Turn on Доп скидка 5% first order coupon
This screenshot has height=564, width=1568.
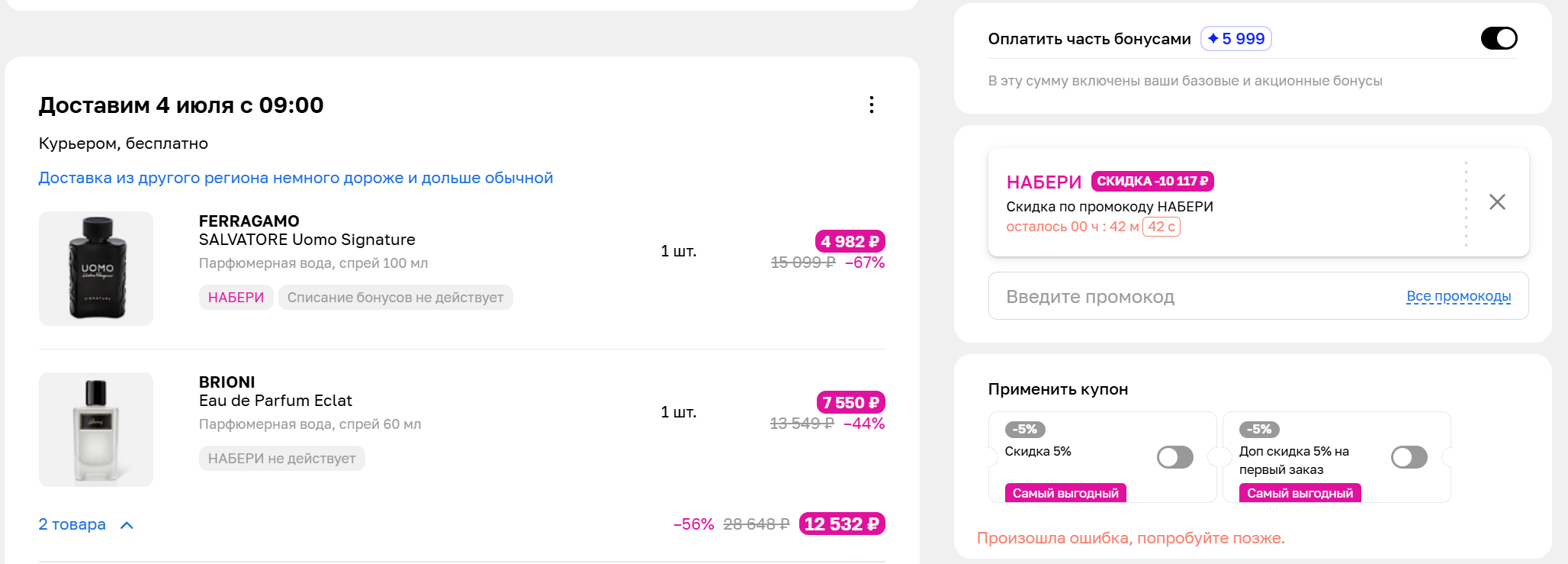[1409, 457]
